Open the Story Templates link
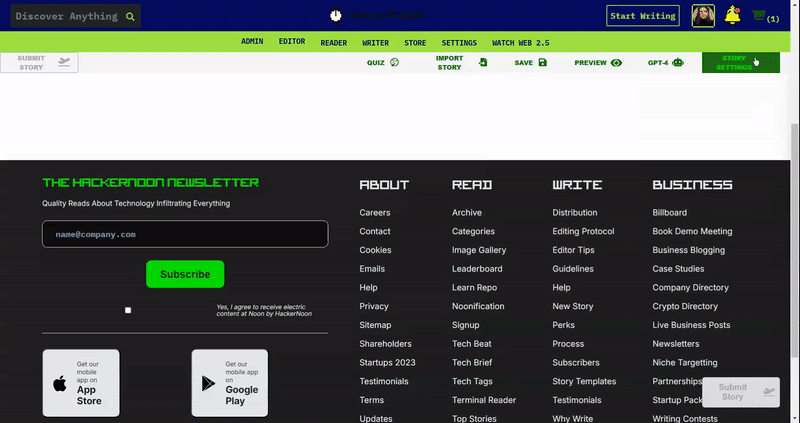Screen dimensions: 800x423 [x=584, y=381]
